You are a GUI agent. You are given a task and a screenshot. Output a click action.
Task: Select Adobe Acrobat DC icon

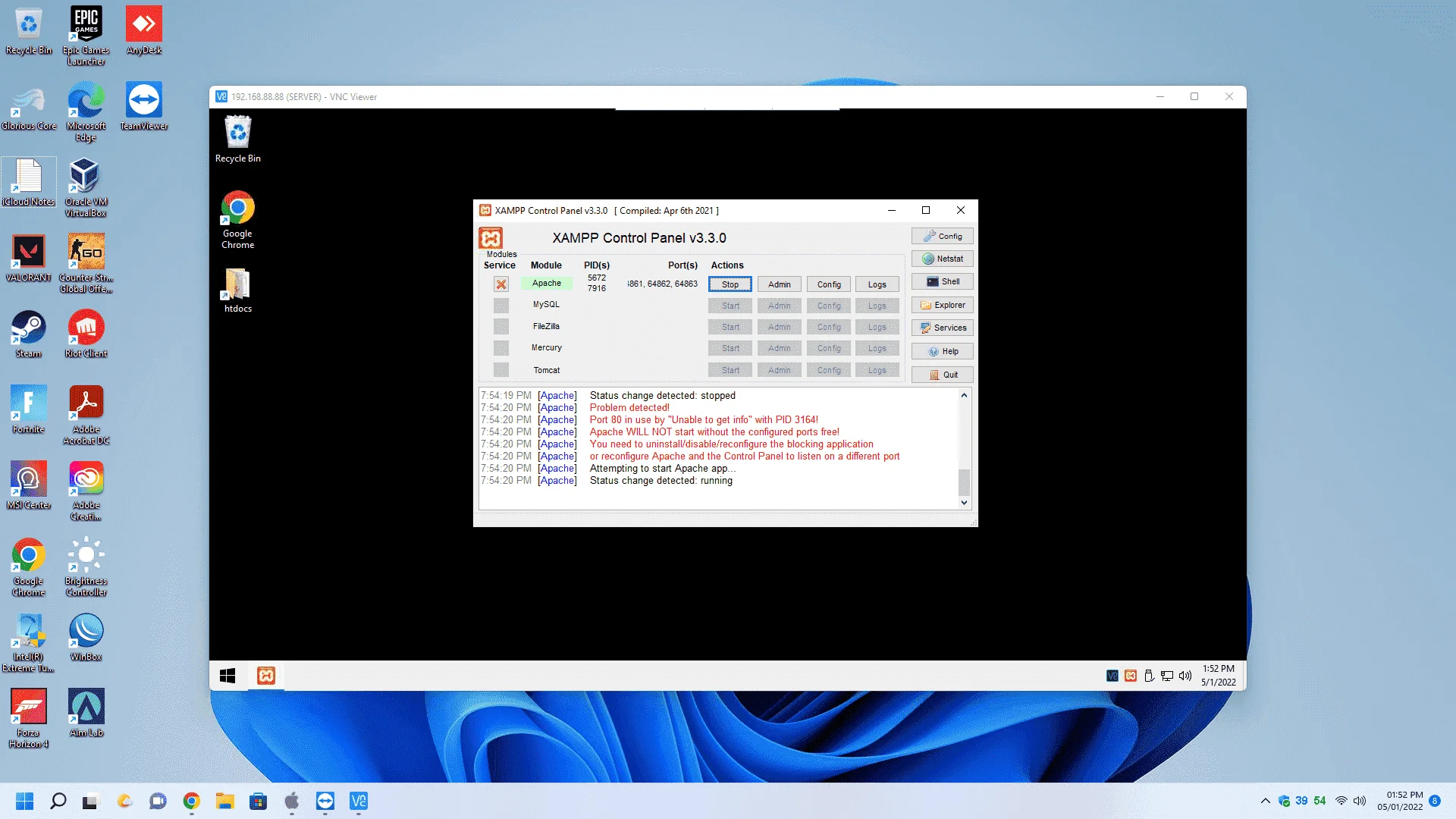[86, 415]
